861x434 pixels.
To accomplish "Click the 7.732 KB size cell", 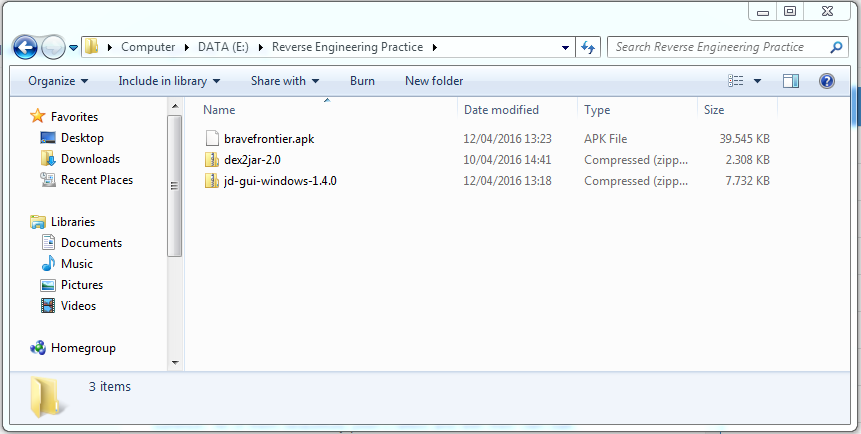I will (747, 181).
